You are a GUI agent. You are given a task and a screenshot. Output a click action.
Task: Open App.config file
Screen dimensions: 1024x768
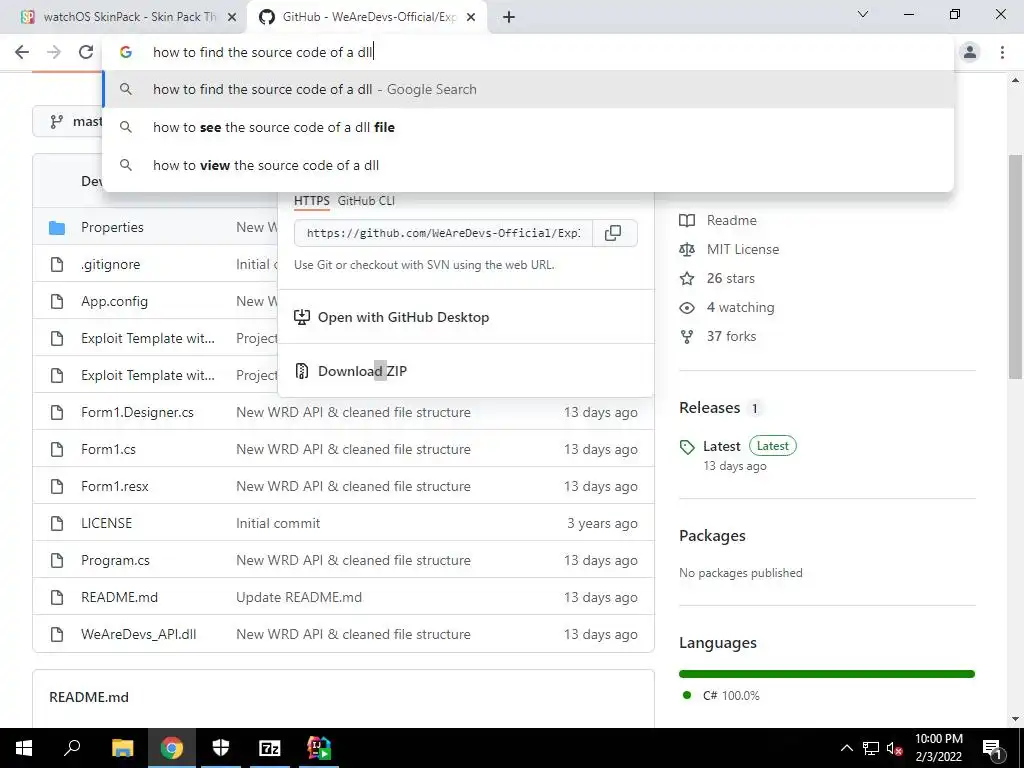point(114,302)
